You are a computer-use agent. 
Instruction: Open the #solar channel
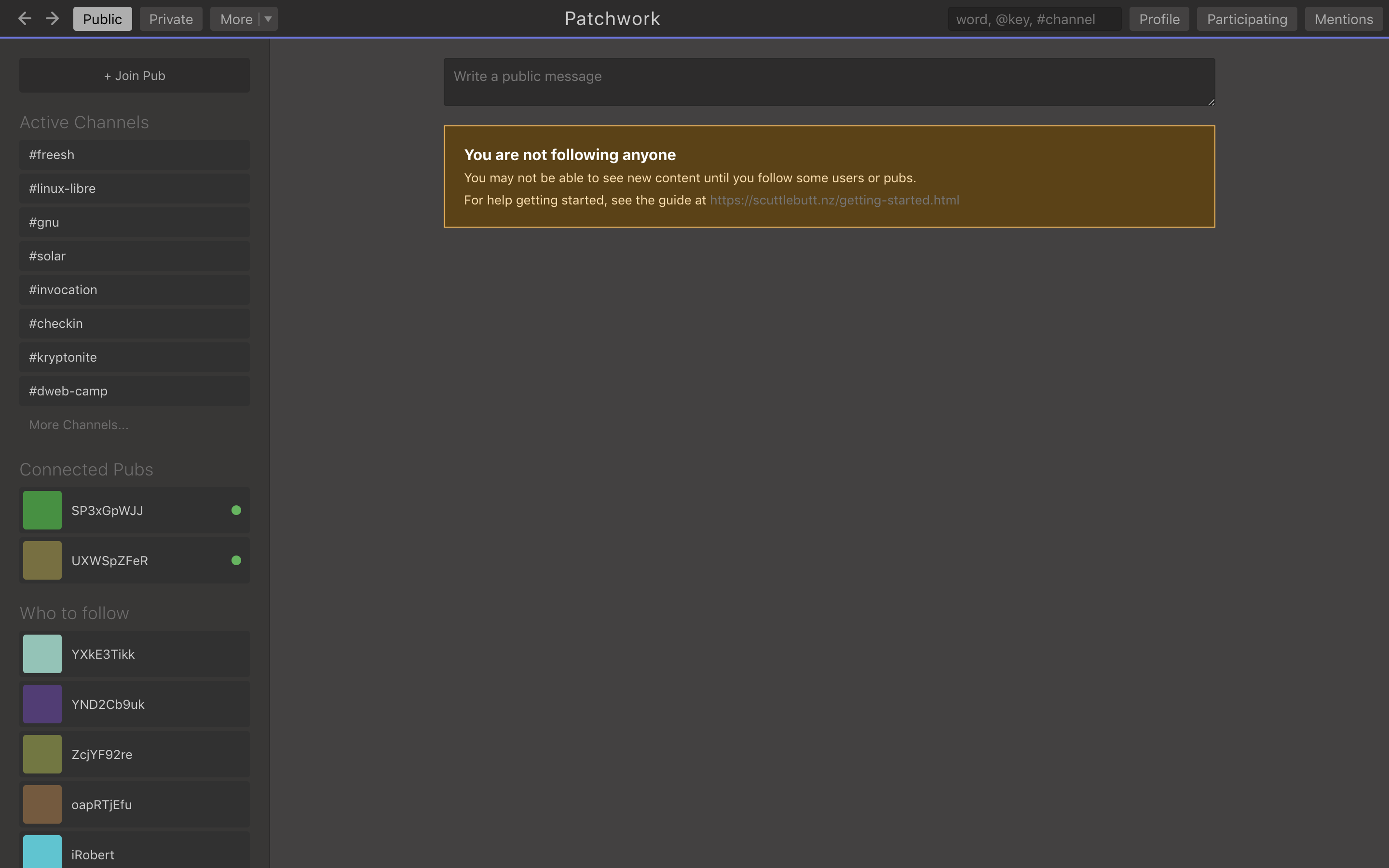pos(134,256)
